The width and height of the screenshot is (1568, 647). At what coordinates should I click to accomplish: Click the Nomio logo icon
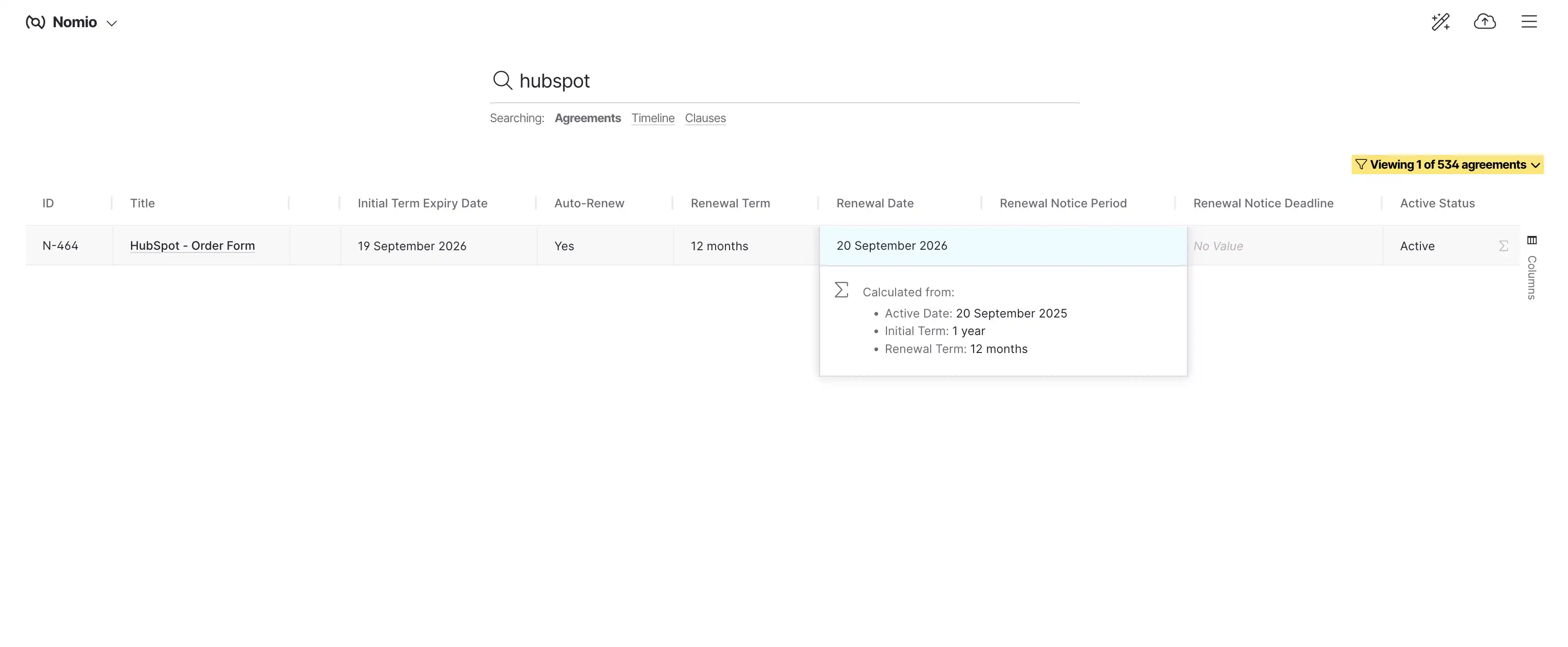pos(36,23)
